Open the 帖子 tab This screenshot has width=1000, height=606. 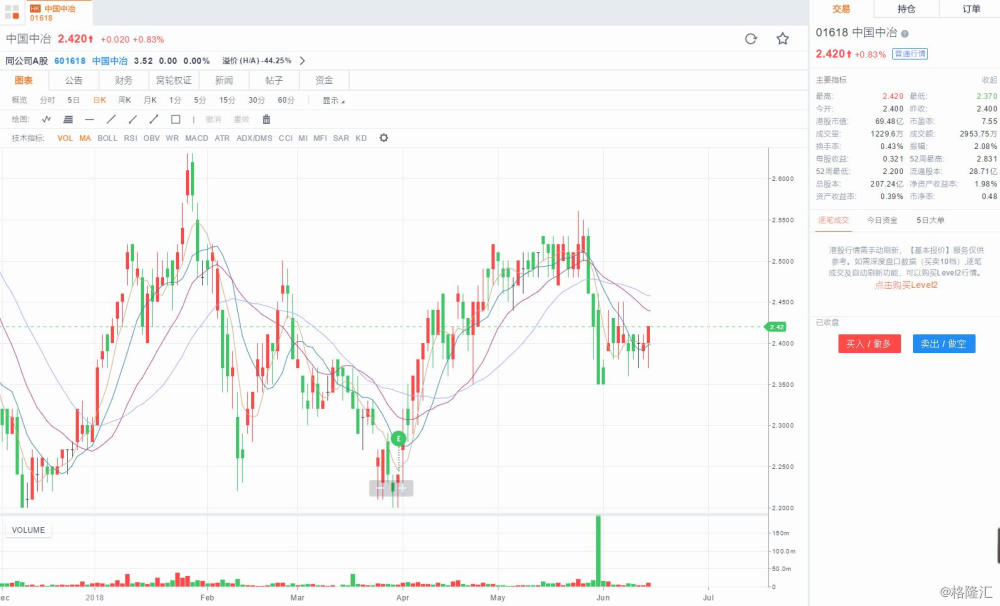pyautogui.click(x=274, y=80)
